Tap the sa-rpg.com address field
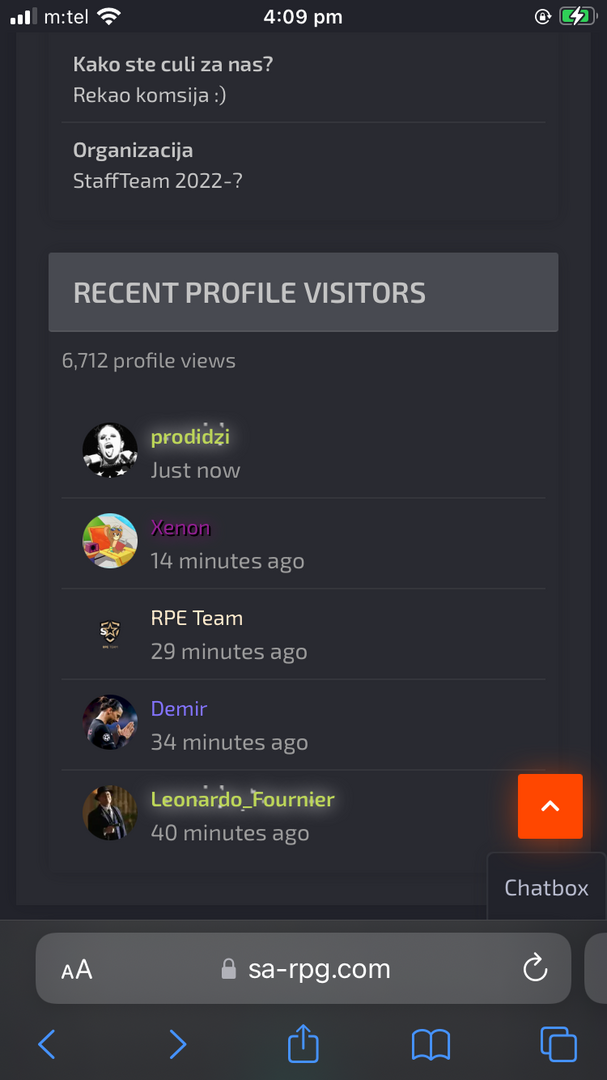The image size is (607, 1080). click(303, 968)
